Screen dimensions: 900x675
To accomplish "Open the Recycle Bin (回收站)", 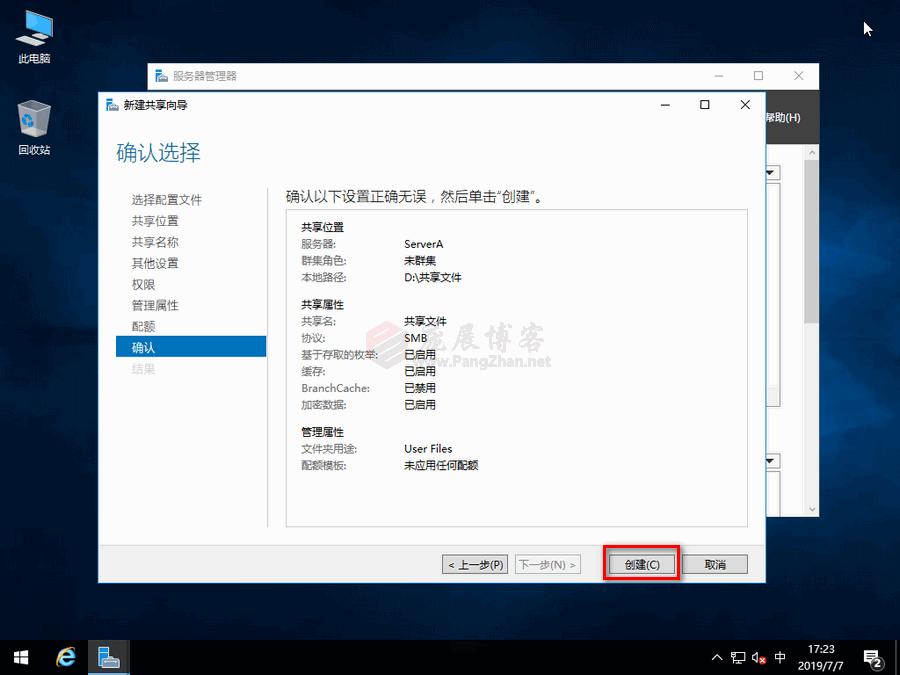I will (33, 123).
